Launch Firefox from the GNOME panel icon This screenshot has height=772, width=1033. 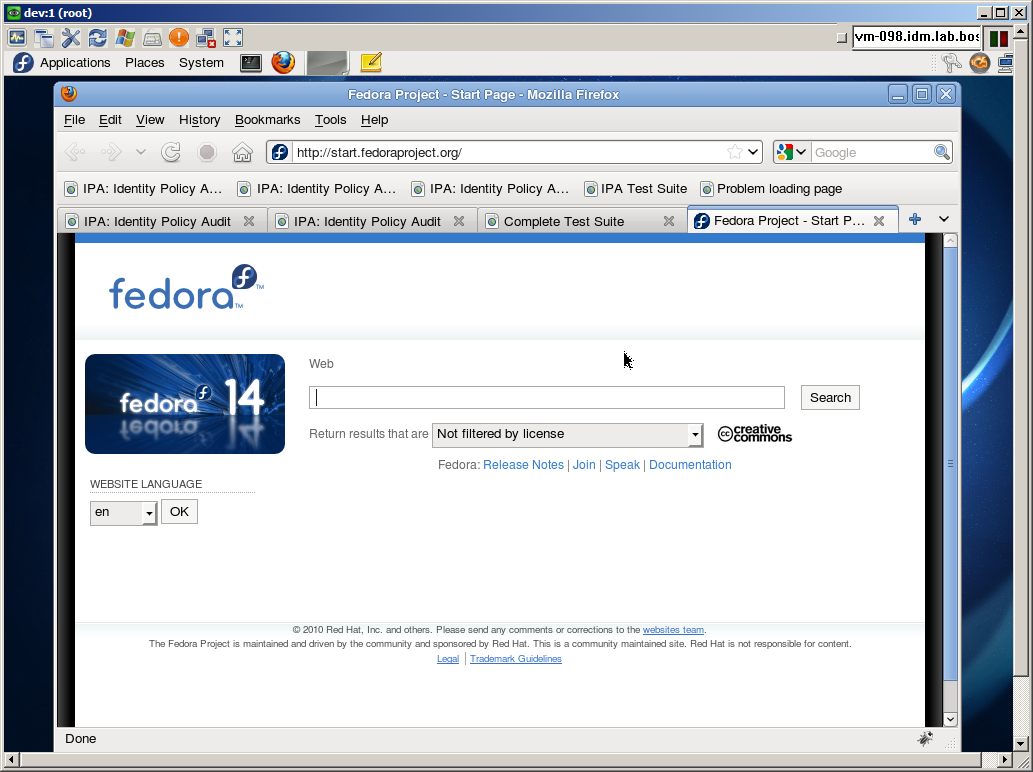point(283,62)
